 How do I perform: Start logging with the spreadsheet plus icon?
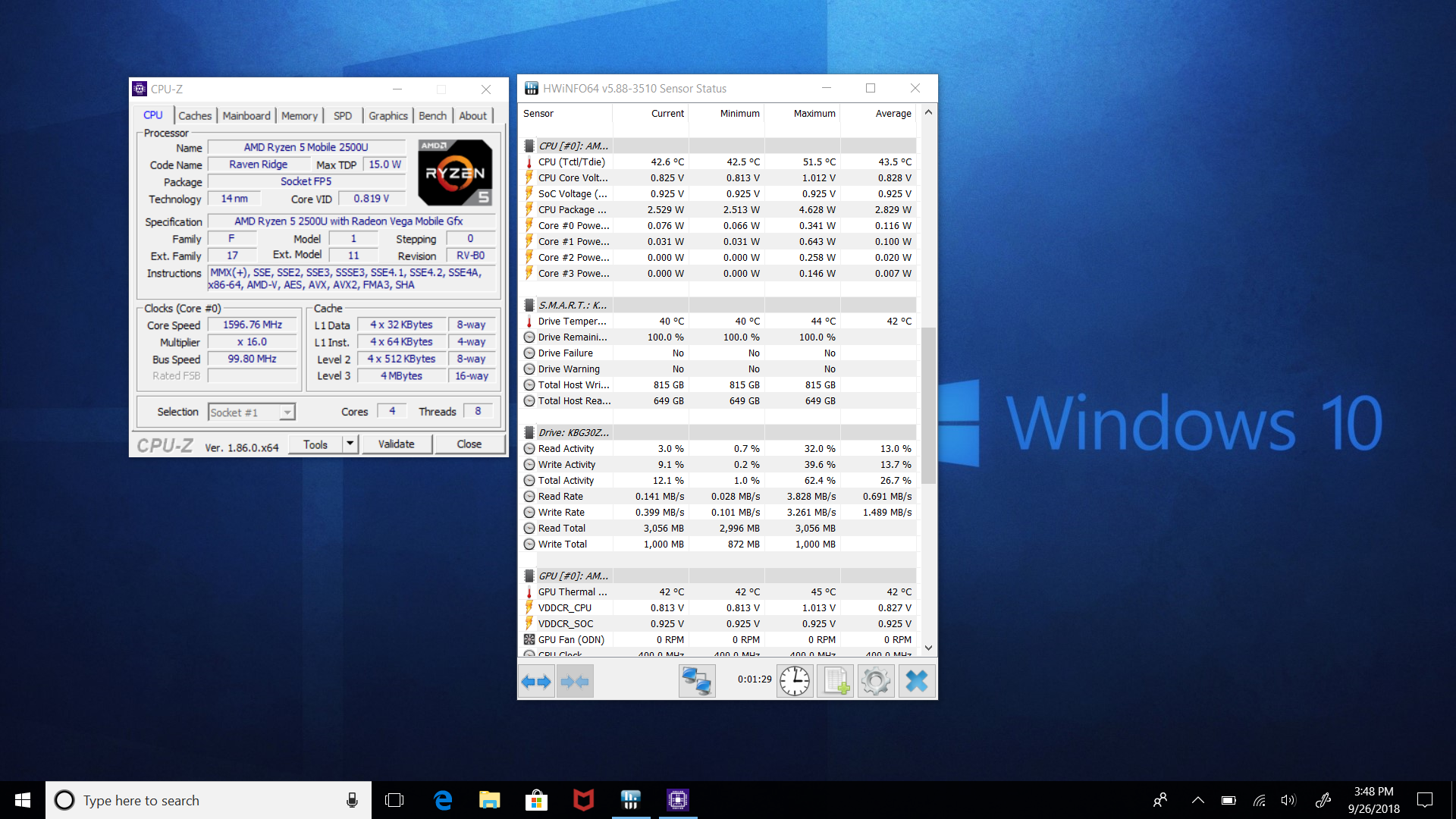coord(835,681)
